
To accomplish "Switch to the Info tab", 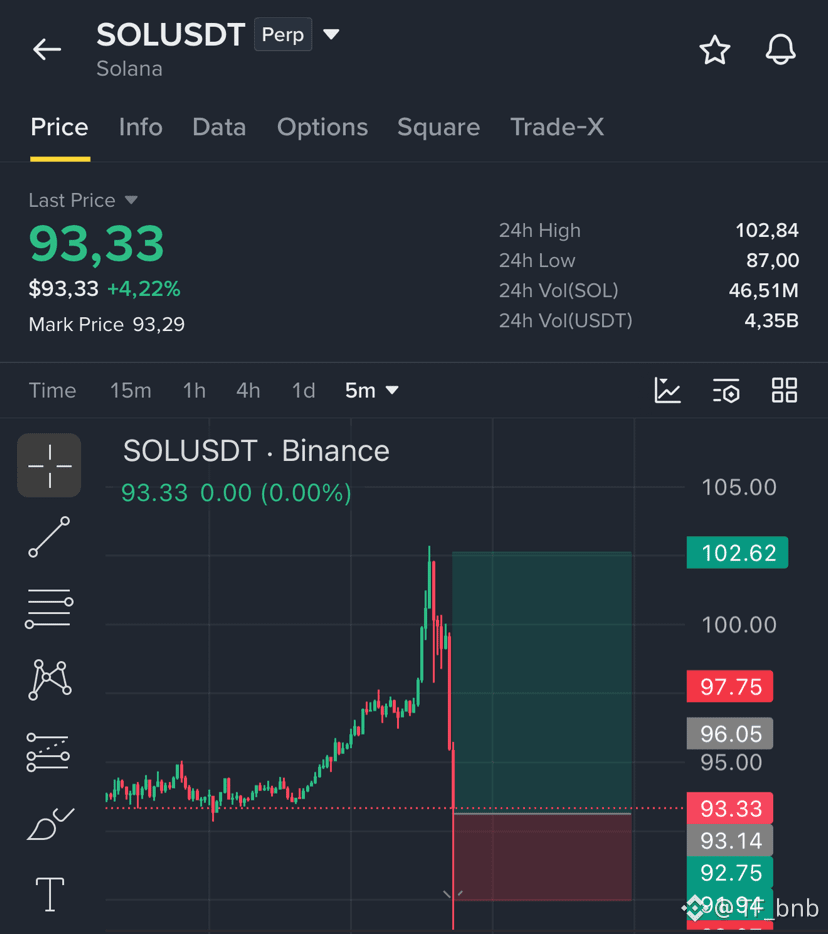I will coord(141,127).
